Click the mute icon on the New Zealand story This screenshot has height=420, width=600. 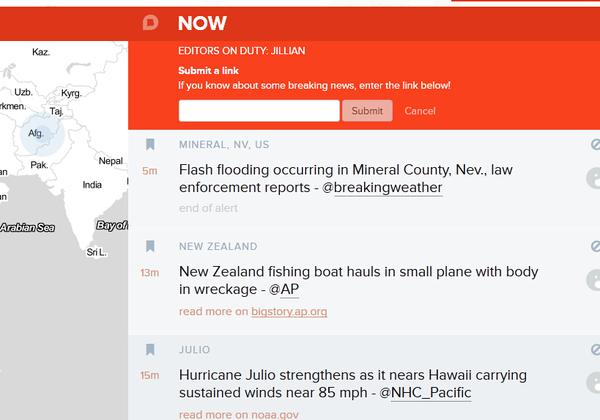(595, 246)
